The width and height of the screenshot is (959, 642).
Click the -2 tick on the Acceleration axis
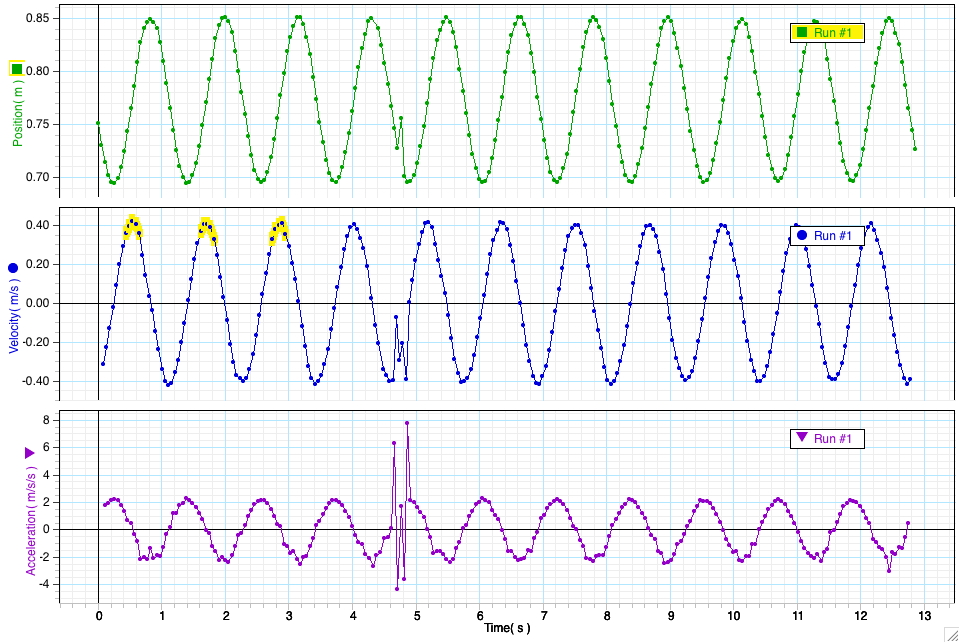coord(45,557)
